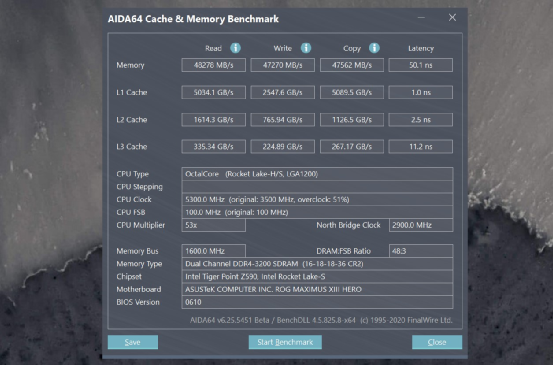Click the Write column info icon
Screen dimensions: 553x365
pyautogui.click(x=306, y=48)
